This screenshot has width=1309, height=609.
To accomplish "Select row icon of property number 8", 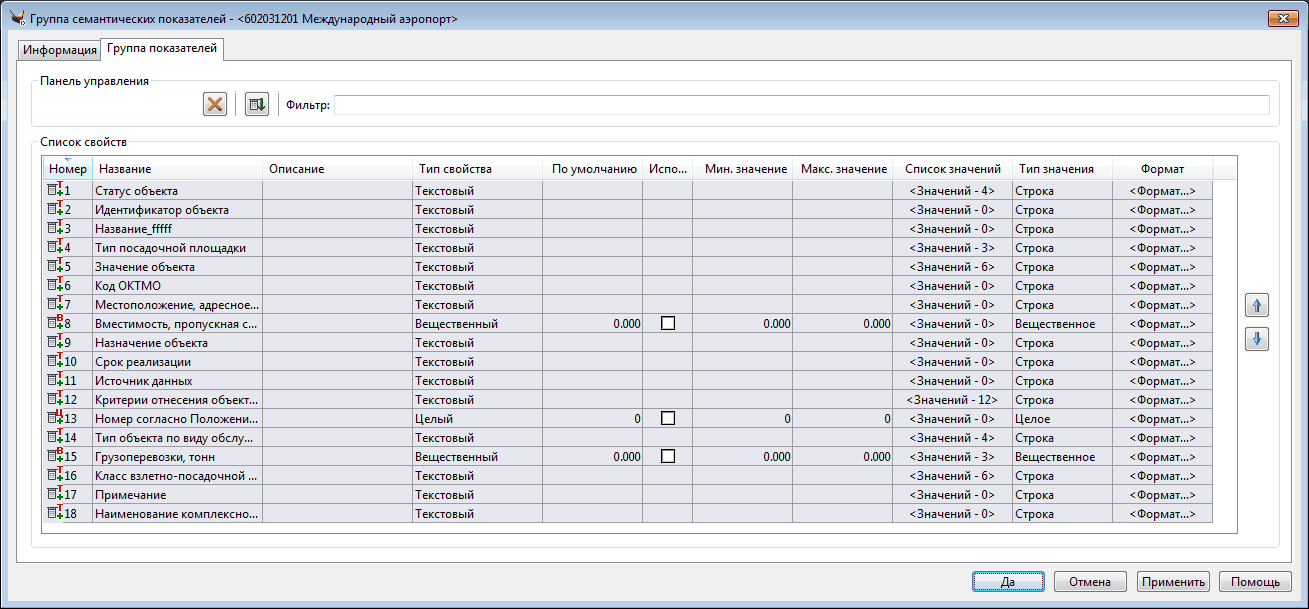I will tap(53, 323).
